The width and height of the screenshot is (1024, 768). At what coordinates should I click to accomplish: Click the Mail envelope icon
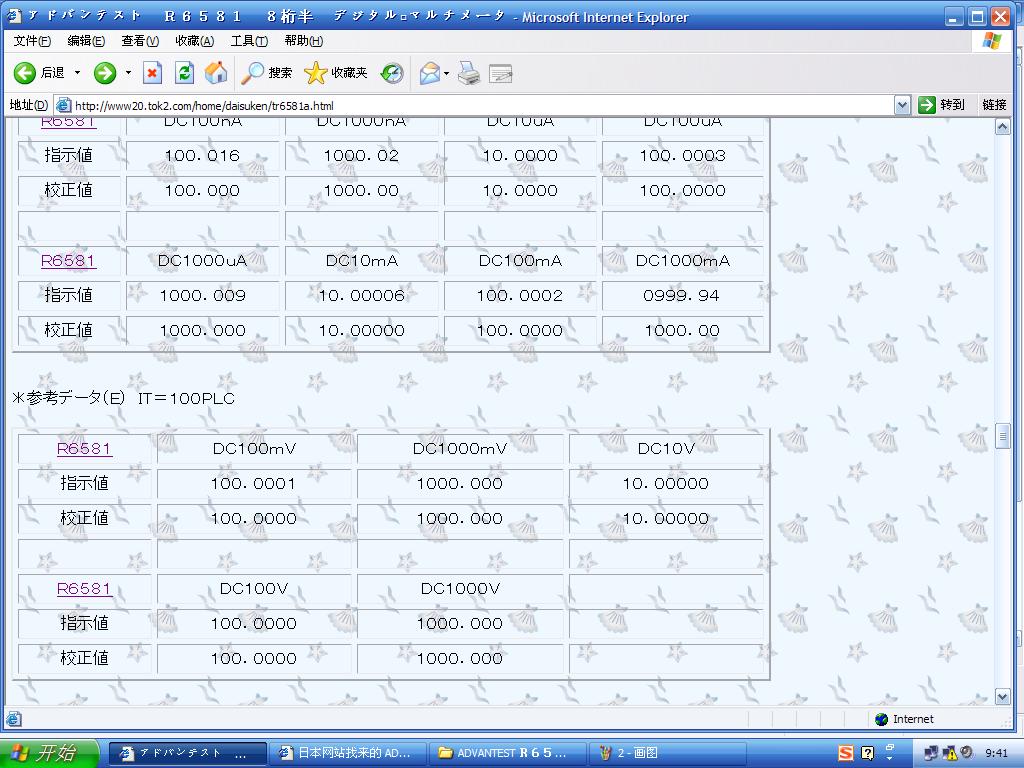click(430, 73)
